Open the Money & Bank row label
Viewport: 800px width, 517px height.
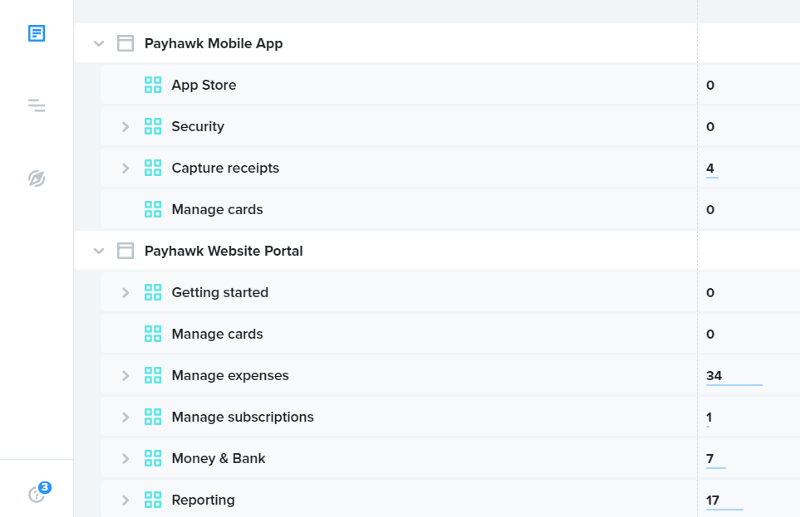click(218, 458)
